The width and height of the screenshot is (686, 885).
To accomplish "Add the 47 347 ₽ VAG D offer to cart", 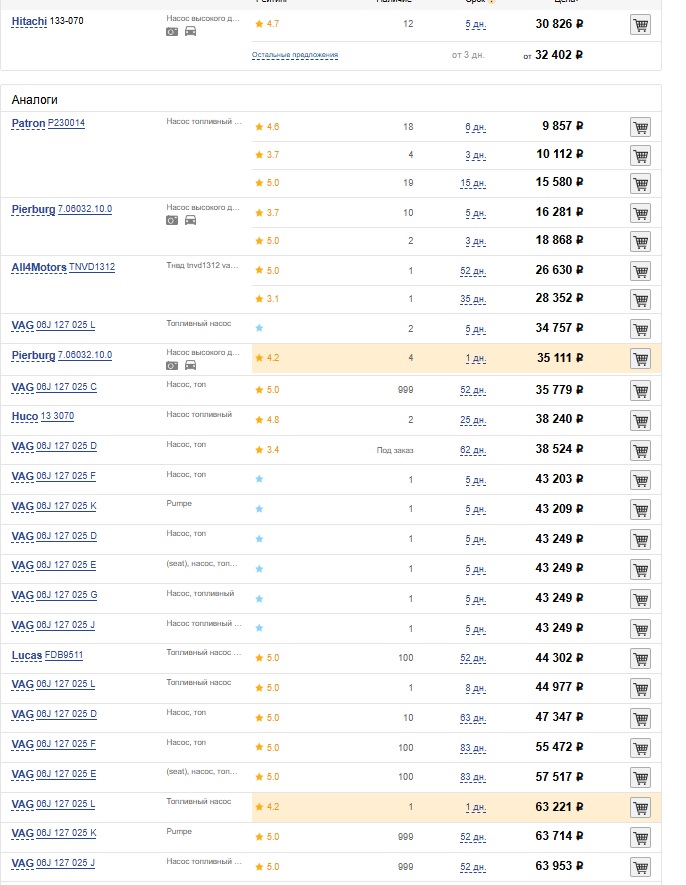I will tap(640, 718).
